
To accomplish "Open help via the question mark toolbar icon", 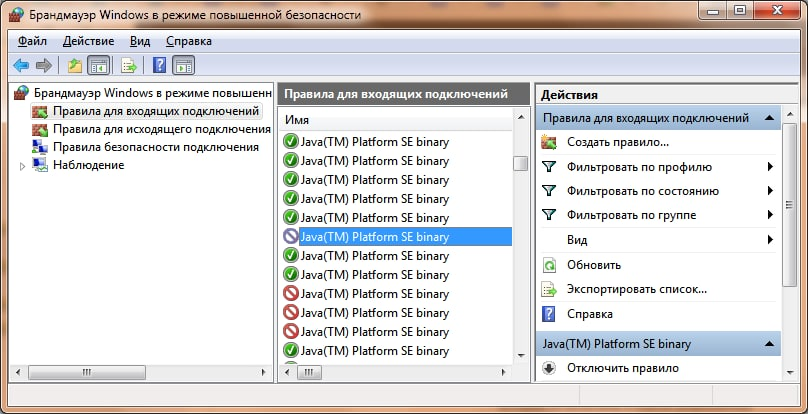I will coord(159,66).
